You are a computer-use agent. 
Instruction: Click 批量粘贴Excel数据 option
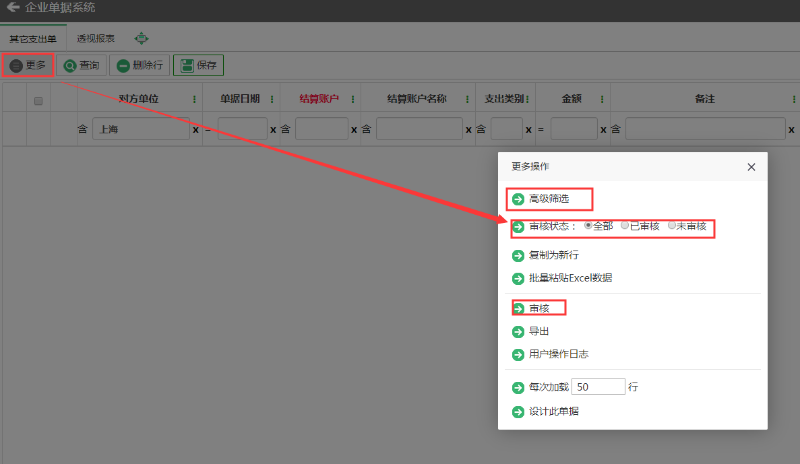coord(570,277)
